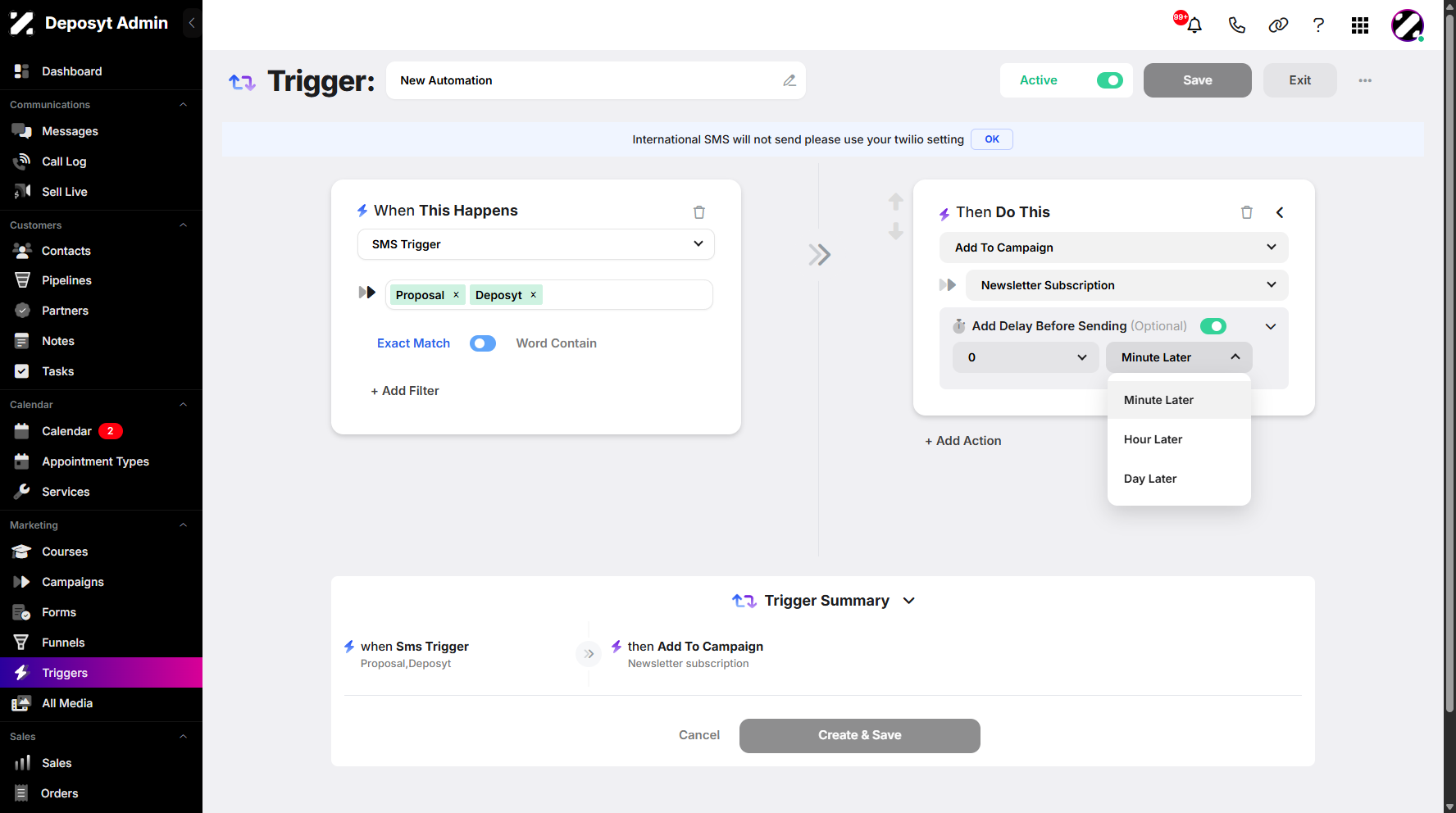Remove the Deposyt keyword tag

click(533, 295)
